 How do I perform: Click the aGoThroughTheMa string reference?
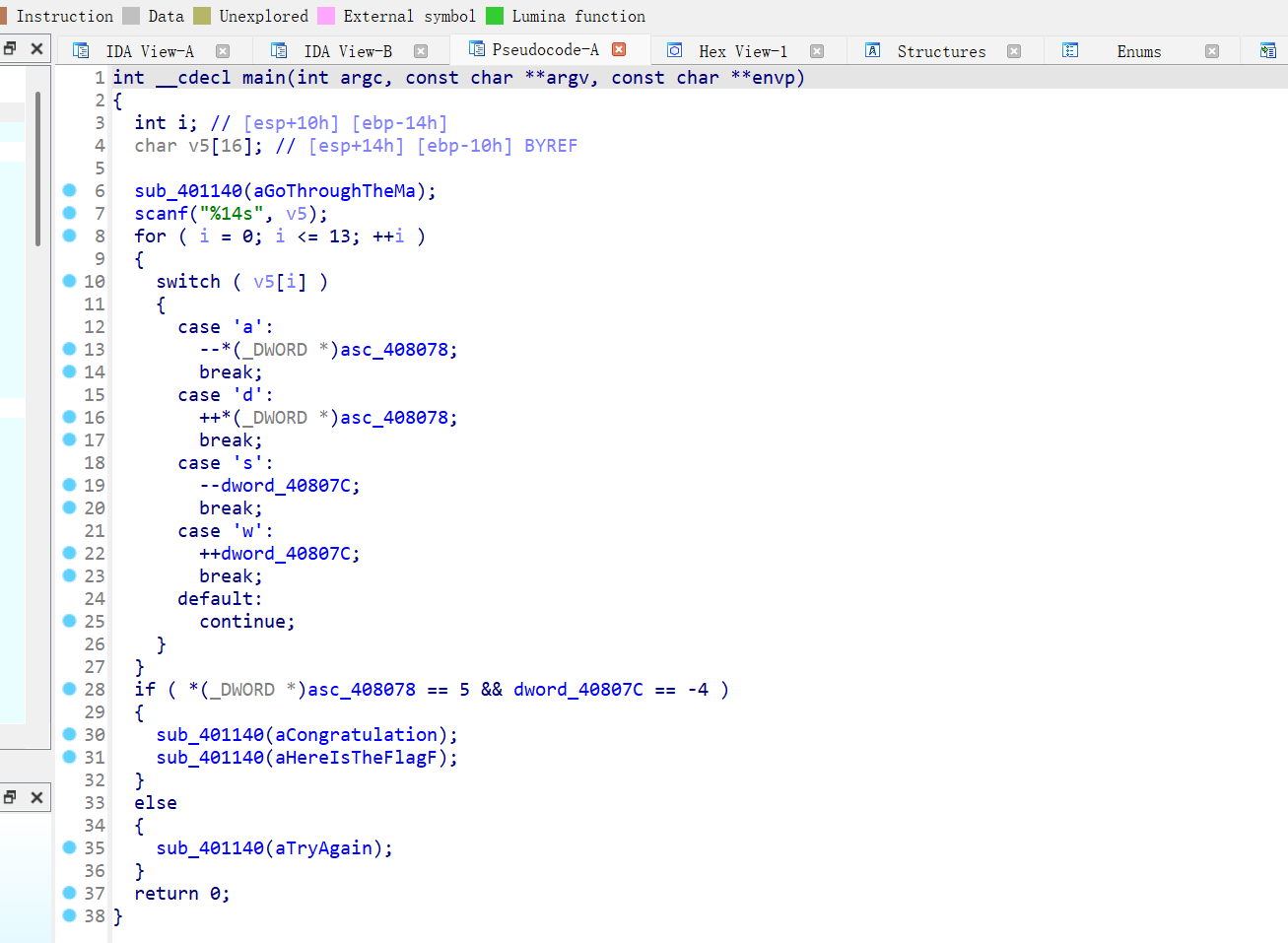click(335, 191)
